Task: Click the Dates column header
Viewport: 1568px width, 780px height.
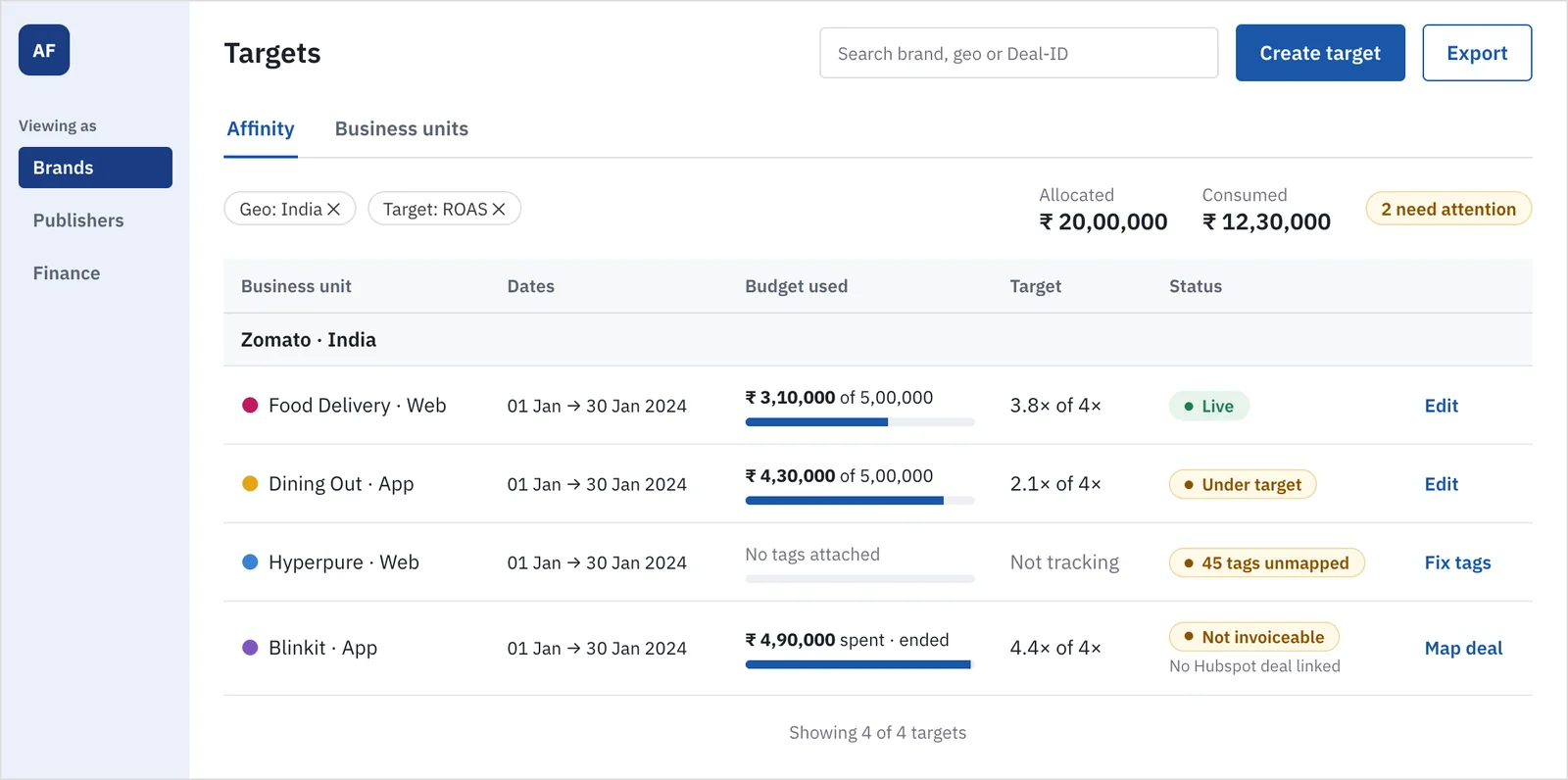Action: (531, 286)
